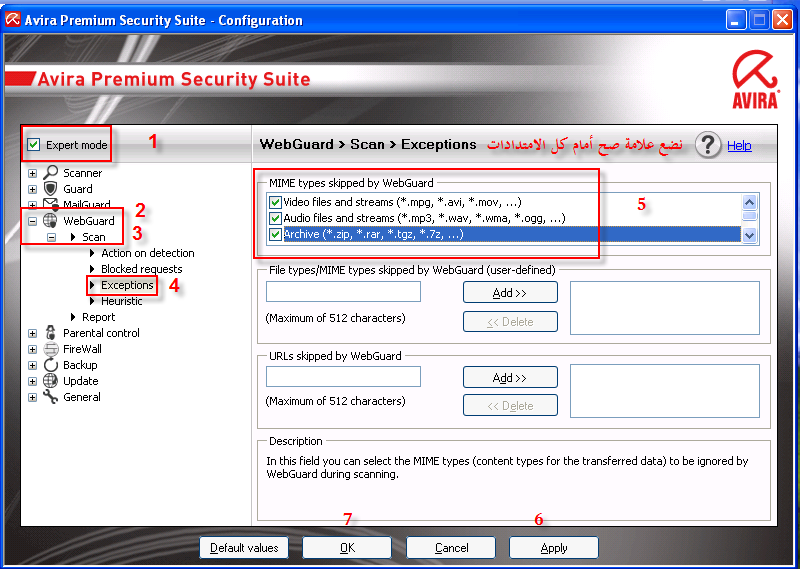Screen dimensions: 800x569
Task: Click the Update tree label
Action: (x=81, y=381)
